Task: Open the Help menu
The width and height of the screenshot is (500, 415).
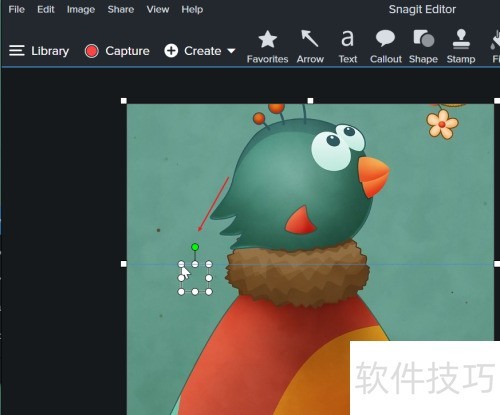Action: (x=192, y=10)
